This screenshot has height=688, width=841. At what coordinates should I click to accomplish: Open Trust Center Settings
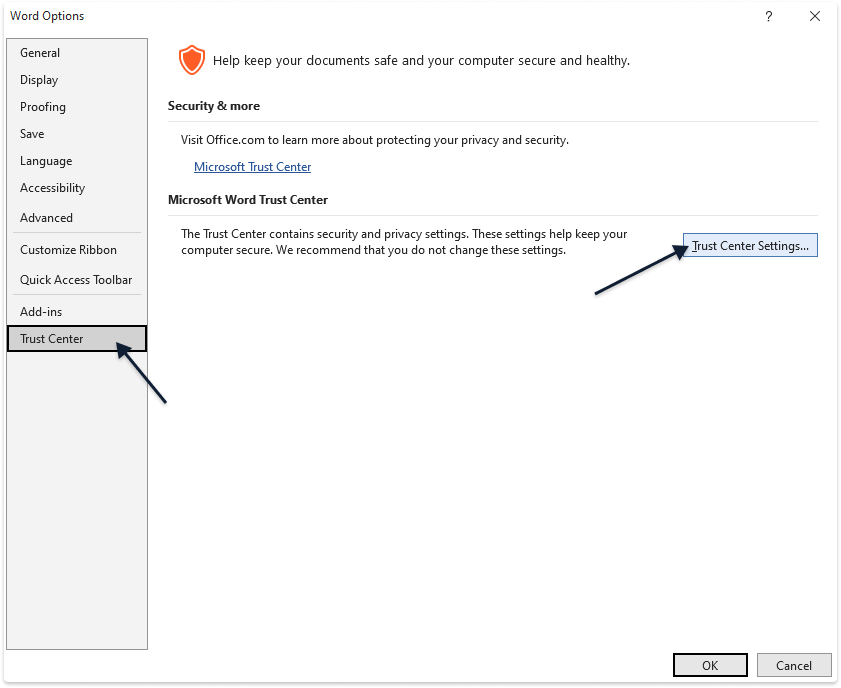(x=750, y=246)
